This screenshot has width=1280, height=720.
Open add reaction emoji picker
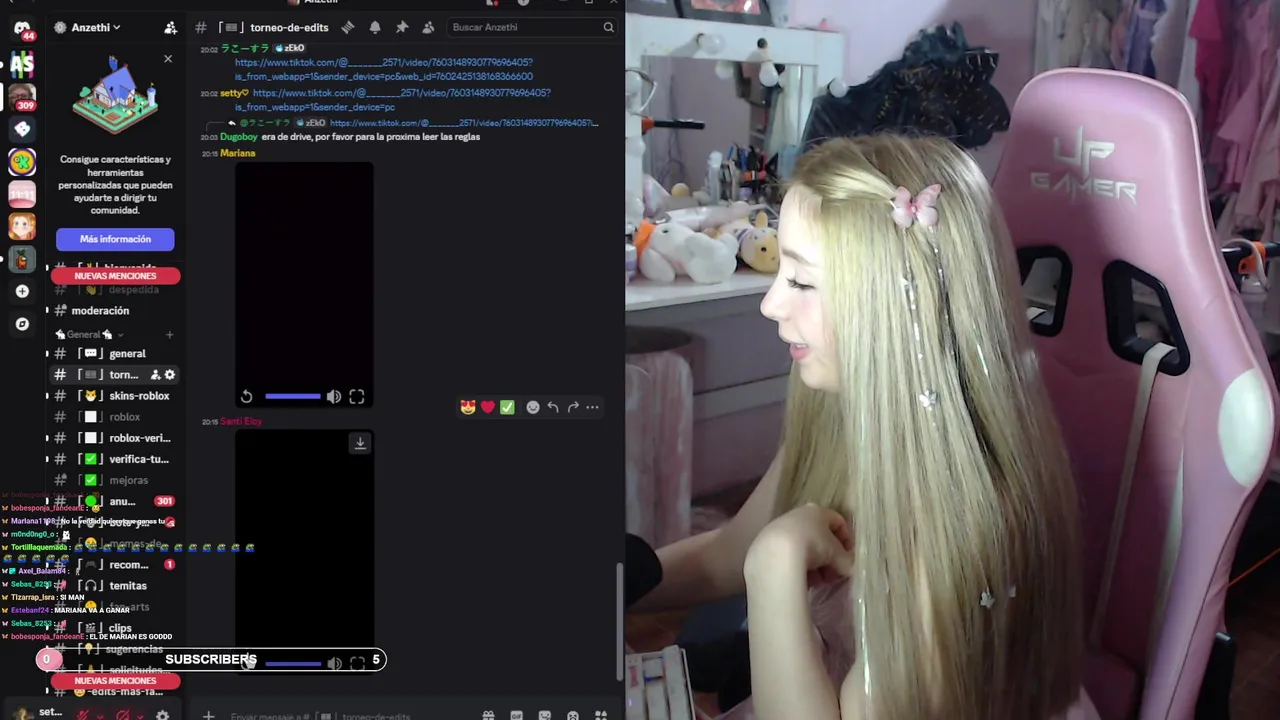click(533, 407)
